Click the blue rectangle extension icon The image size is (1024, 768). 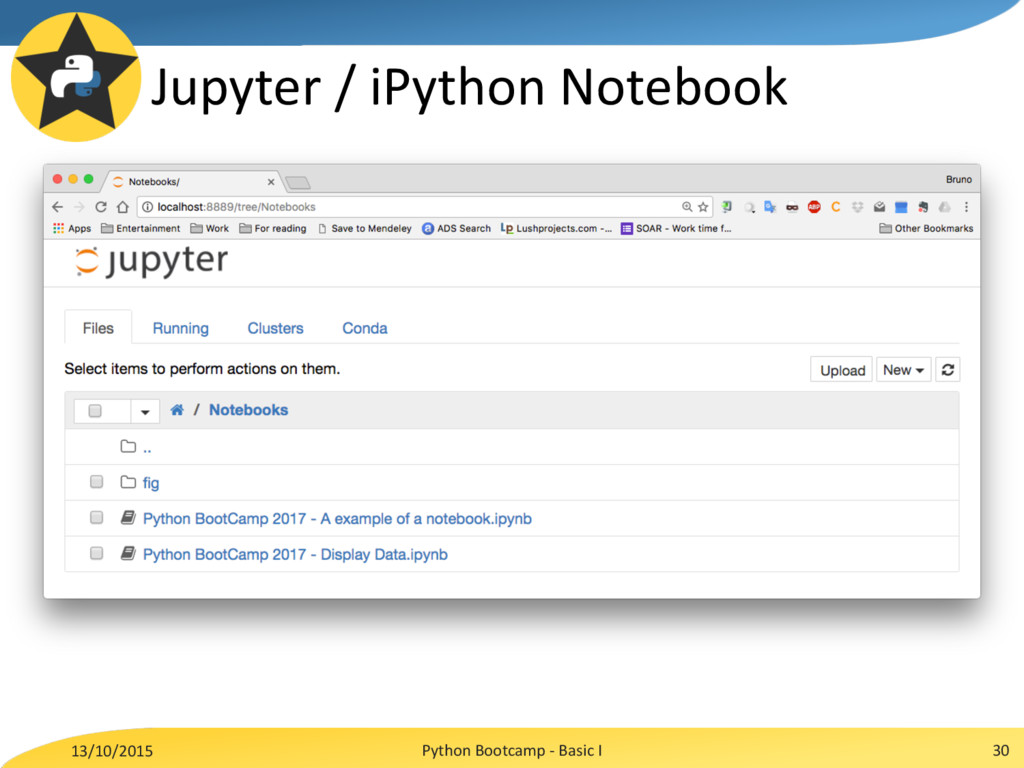[x=901, y=207]
